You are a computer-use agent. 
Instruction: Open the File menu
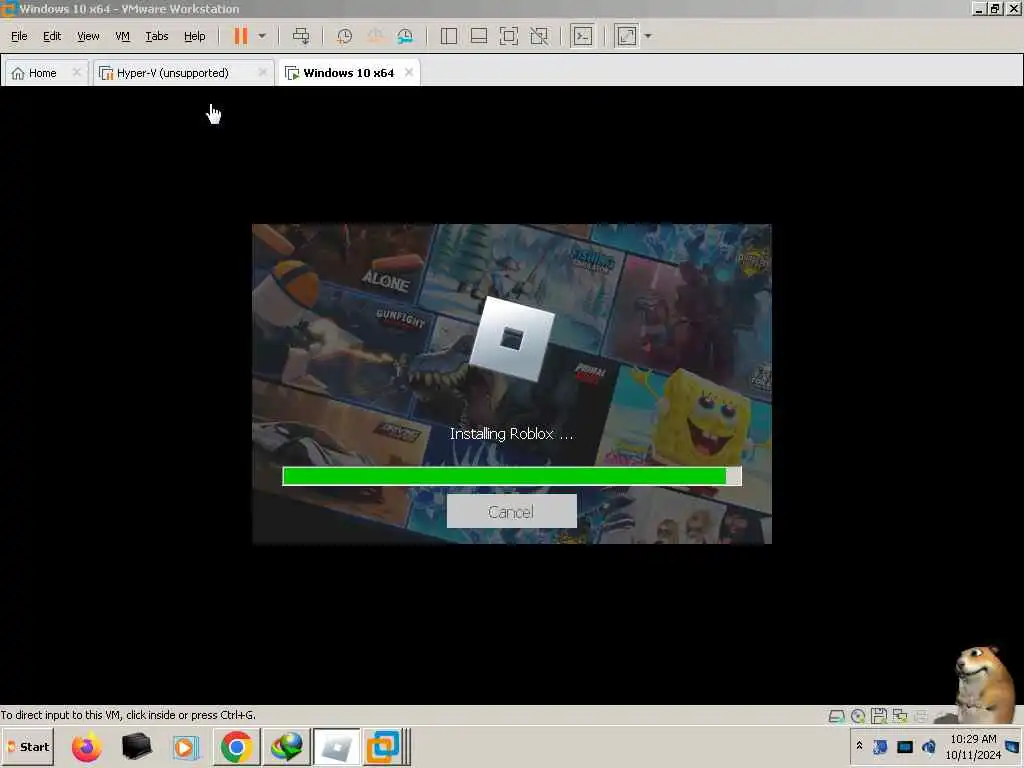pos(19,36)
